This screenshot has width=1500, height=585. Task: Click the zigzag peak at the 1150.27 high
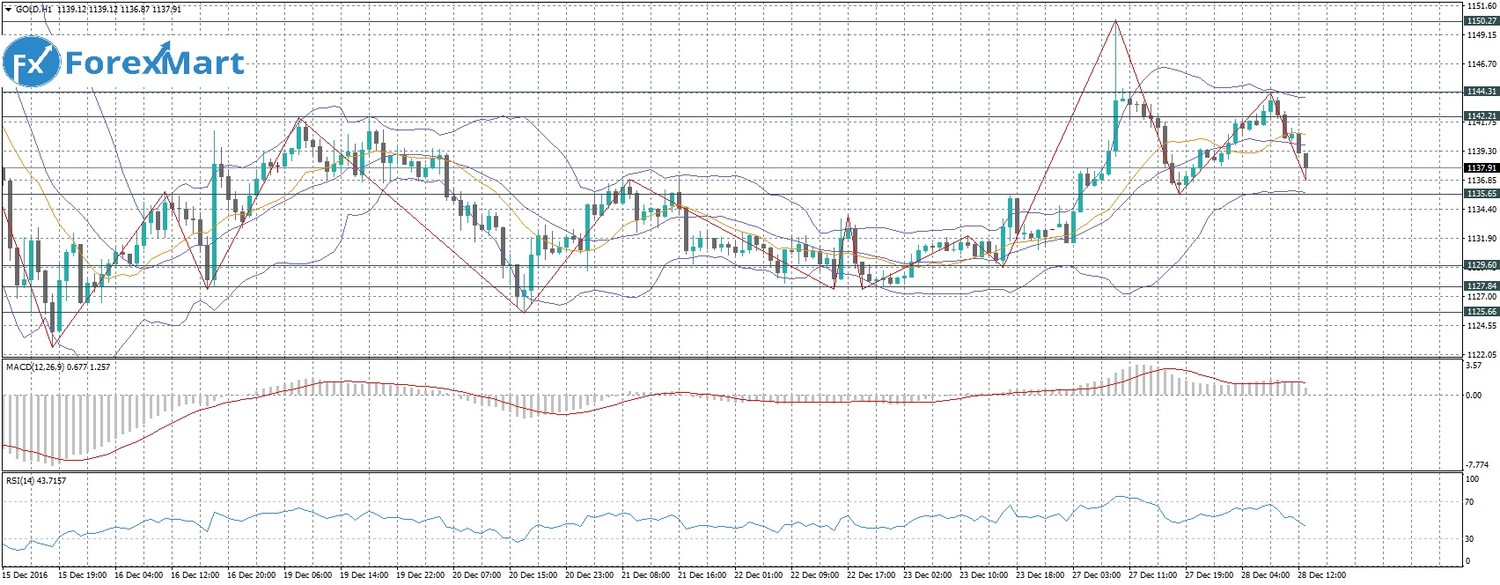(x=1115, y=21)
